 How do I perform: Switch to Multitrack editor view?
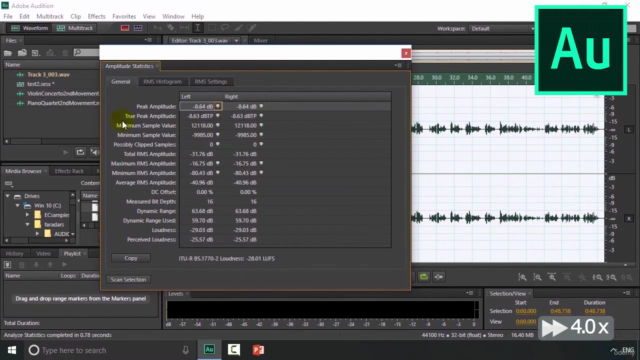tap(75, 28)
